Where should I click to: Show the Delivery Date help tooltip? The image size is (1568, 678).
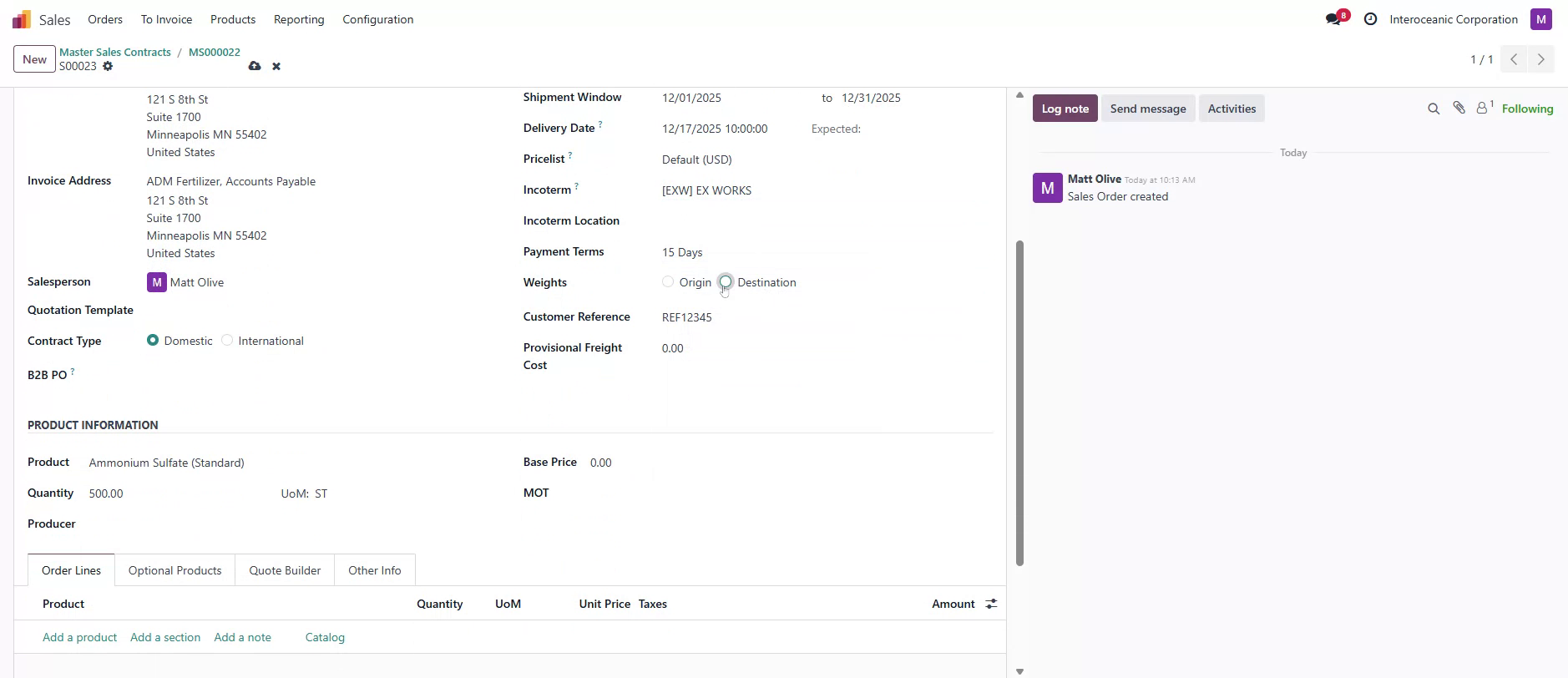[600, 124]
